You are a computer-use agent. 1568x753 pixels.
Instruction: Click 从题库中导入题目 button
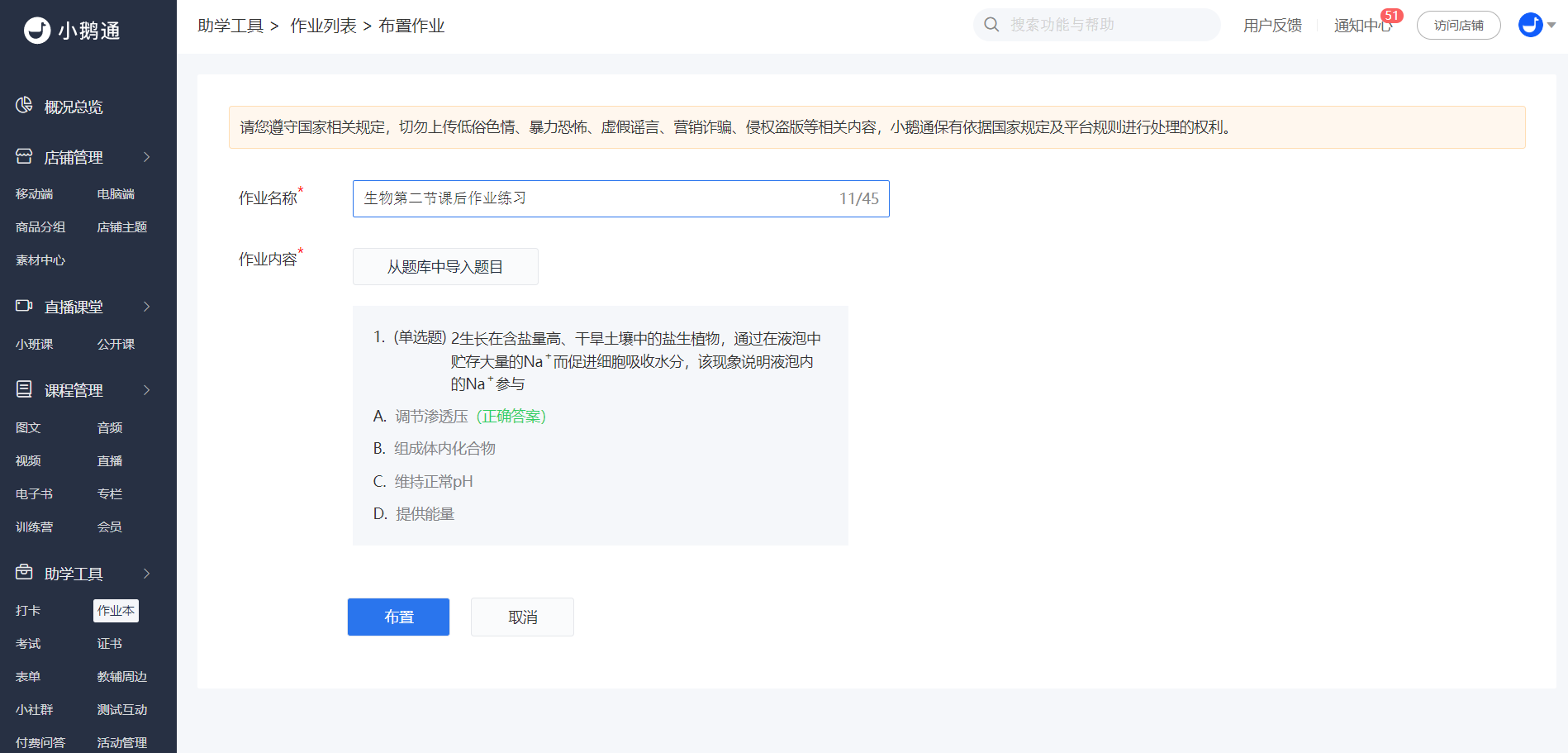click(x=445, y=267)
